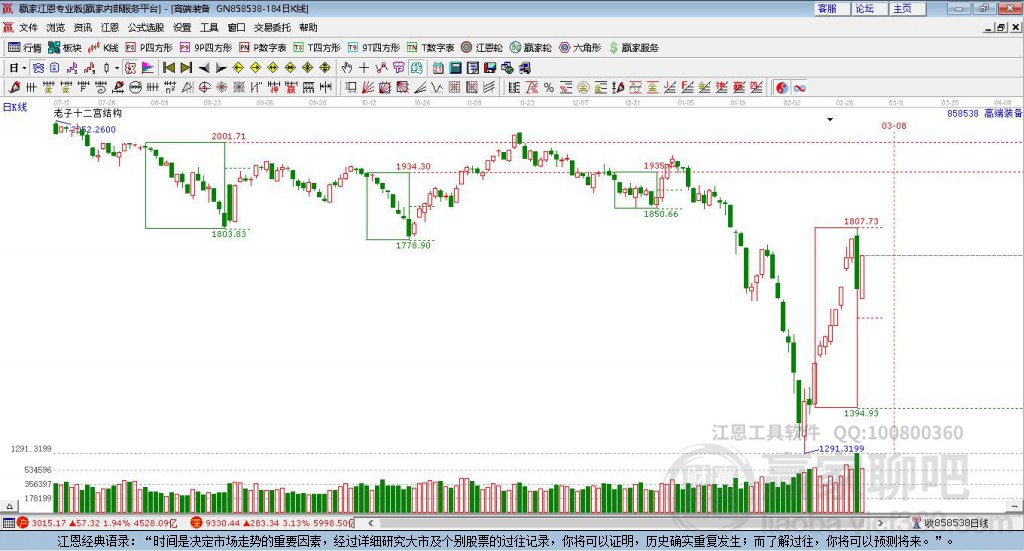Select the hand pan tool

click(347, 68)
